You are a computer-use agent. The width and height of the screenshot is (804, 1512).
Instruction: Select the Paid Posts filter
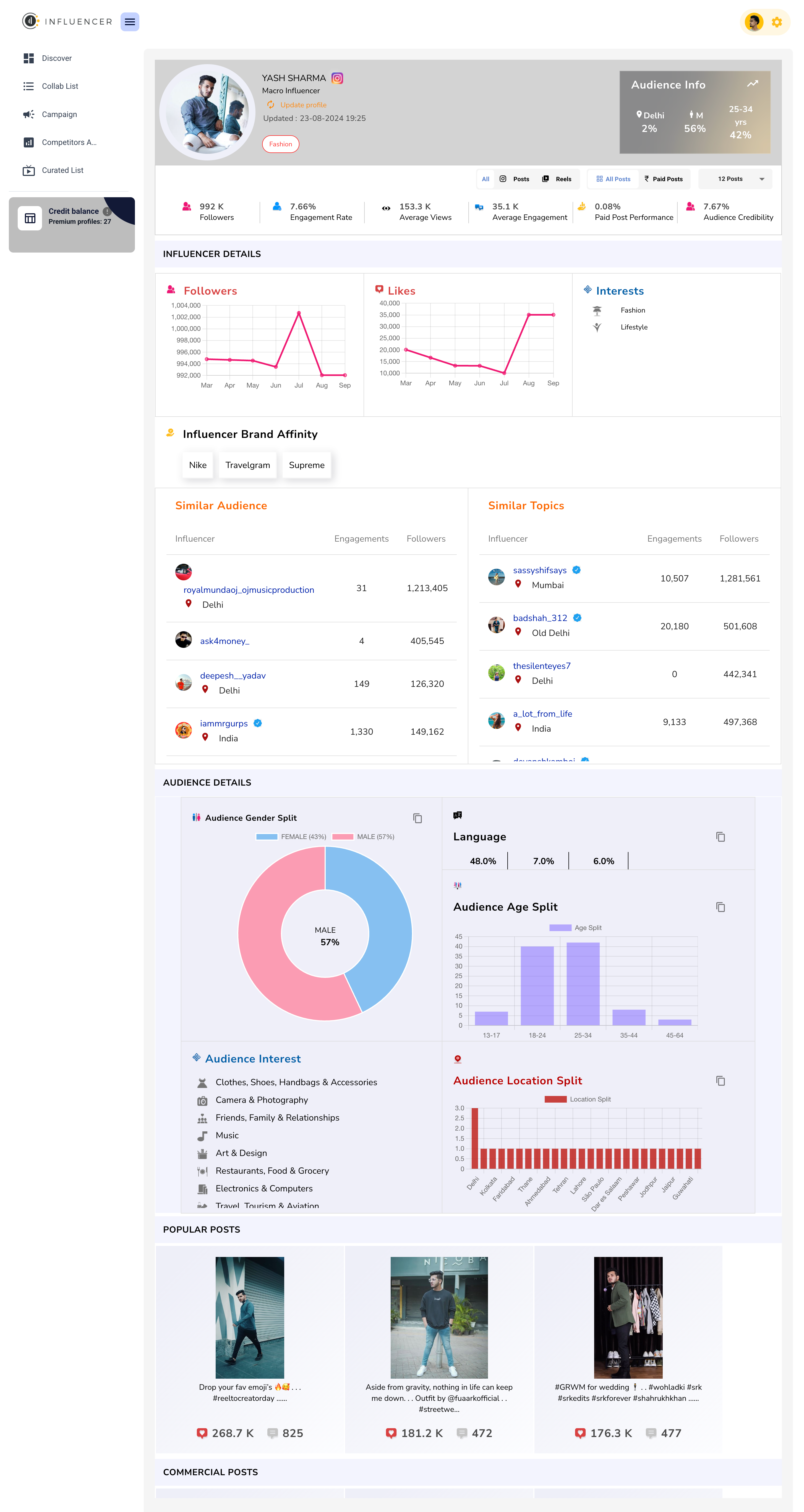(664, 179)
